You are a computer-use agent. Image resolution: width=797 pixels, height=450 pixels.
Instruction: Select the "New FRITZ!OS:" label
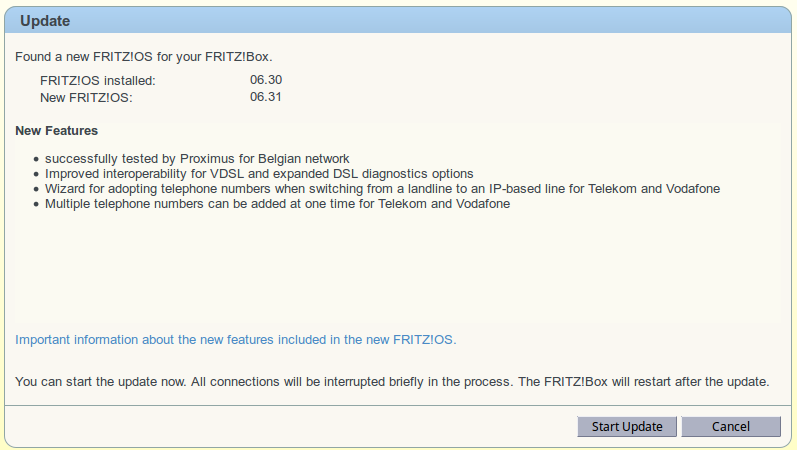(x=86, y=97)
